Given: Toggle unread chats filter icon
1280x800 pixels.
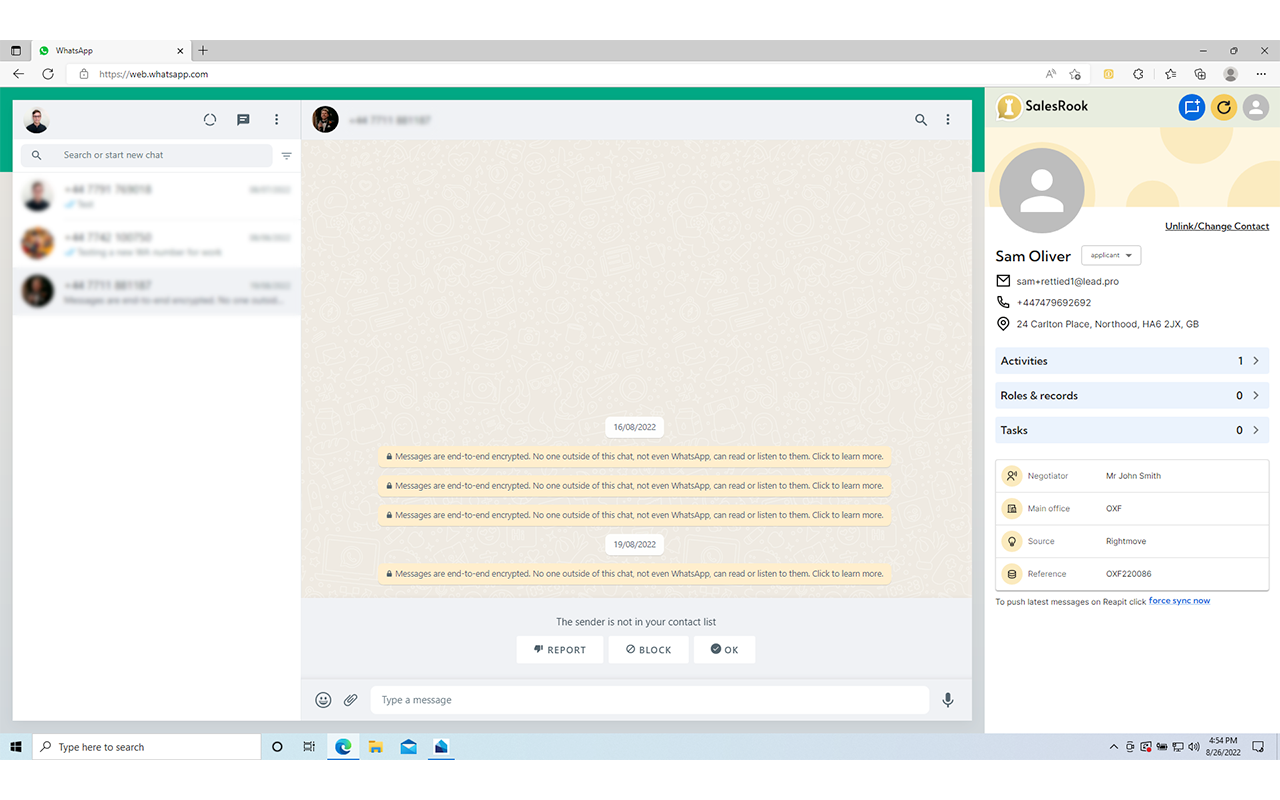Looking at the screenshot, I should [287, 156].
